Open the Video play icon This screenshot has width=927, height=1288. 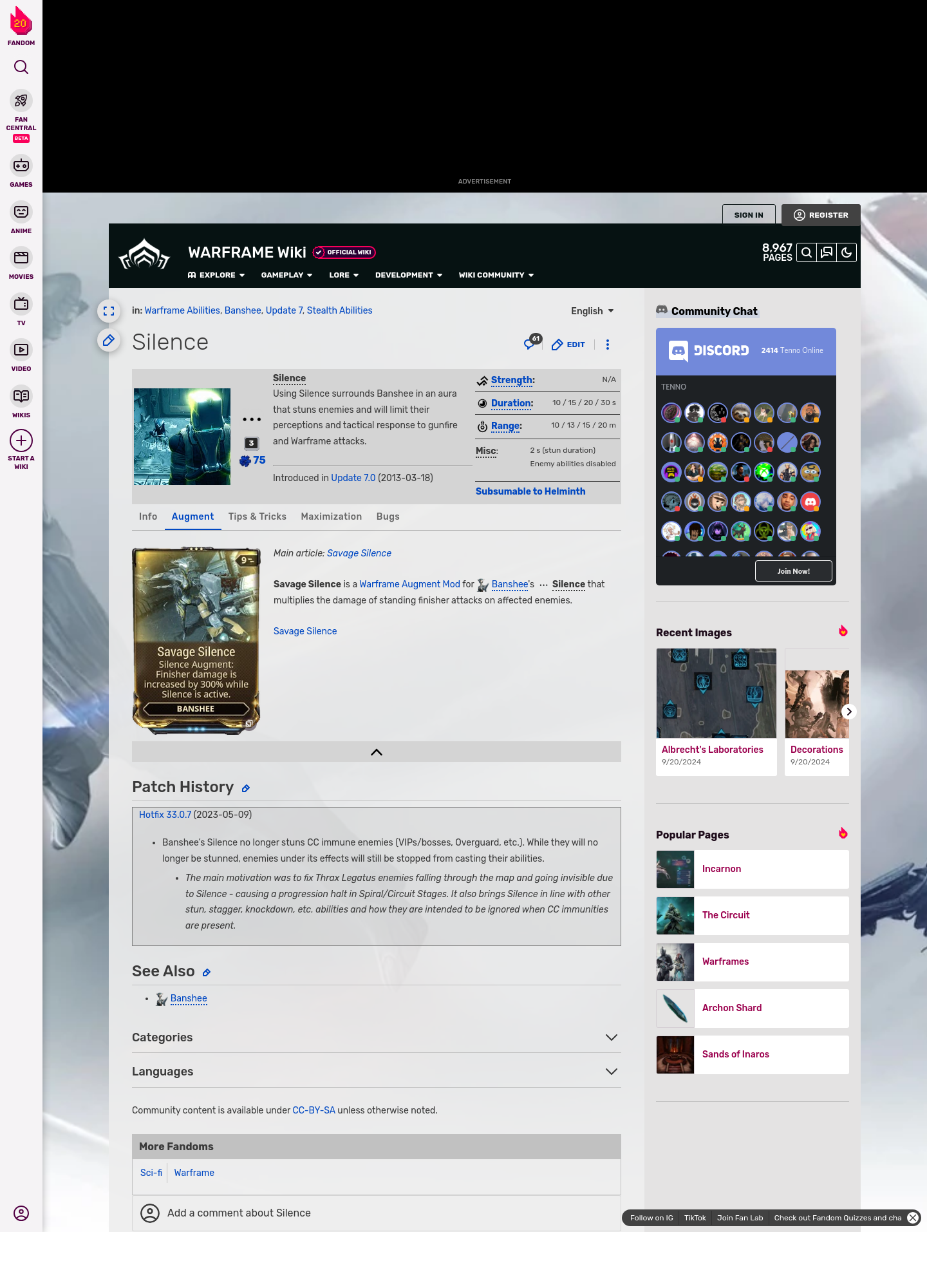[21, 350]
